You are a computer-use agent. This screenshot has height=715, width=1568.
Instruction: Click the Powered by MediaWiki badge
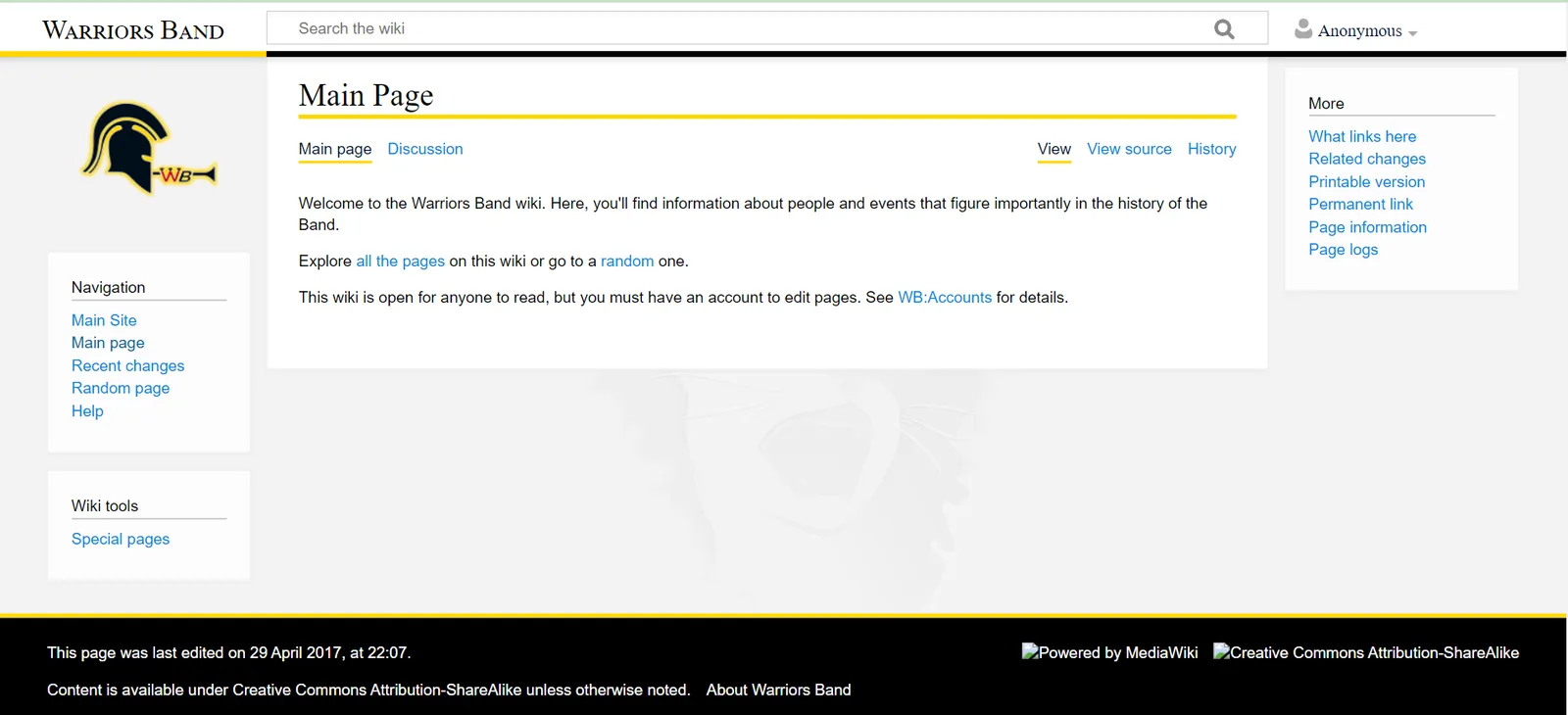[1109, 652]
